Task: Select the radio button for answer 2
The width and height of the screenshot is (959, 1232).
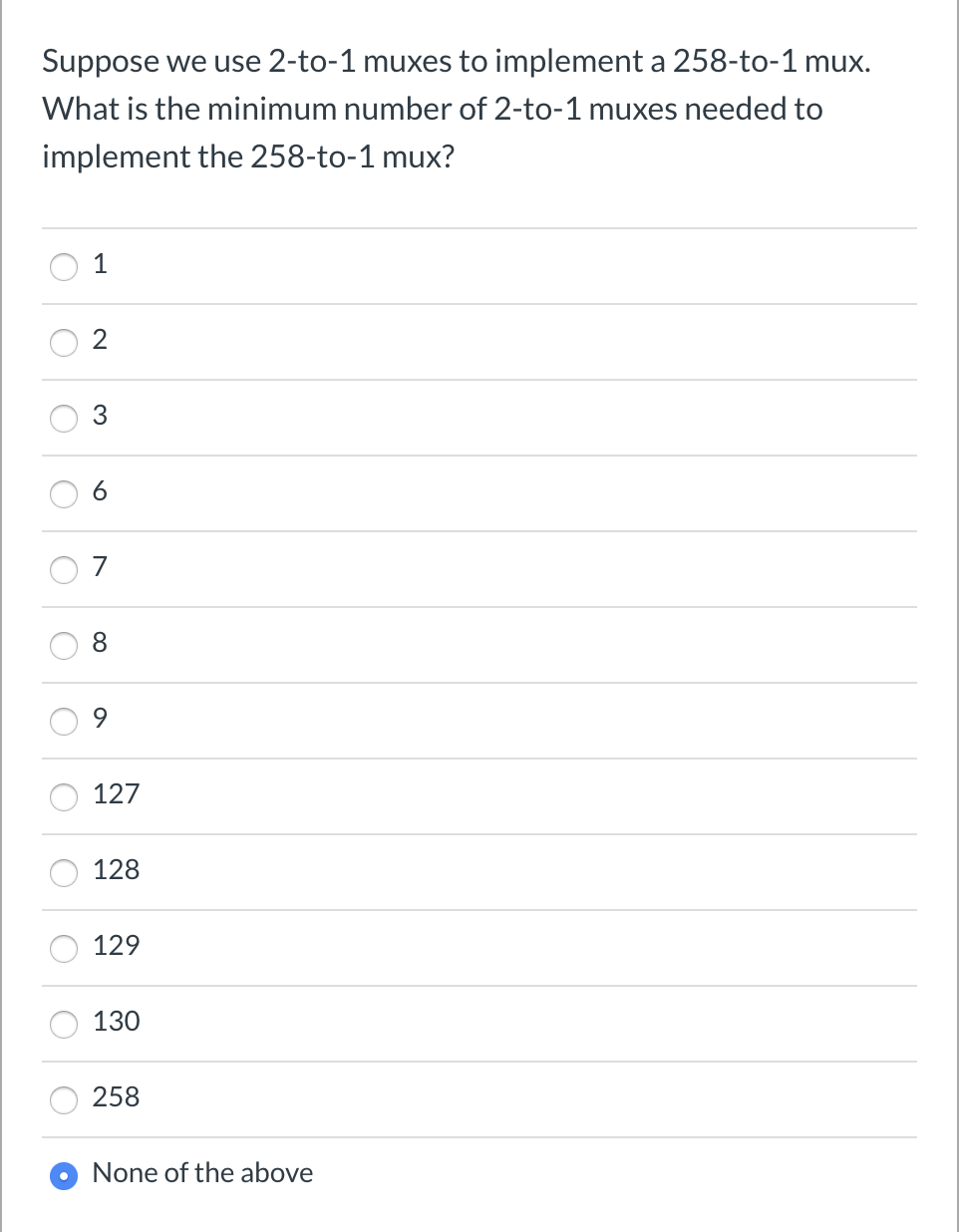Action: (64, 343)
